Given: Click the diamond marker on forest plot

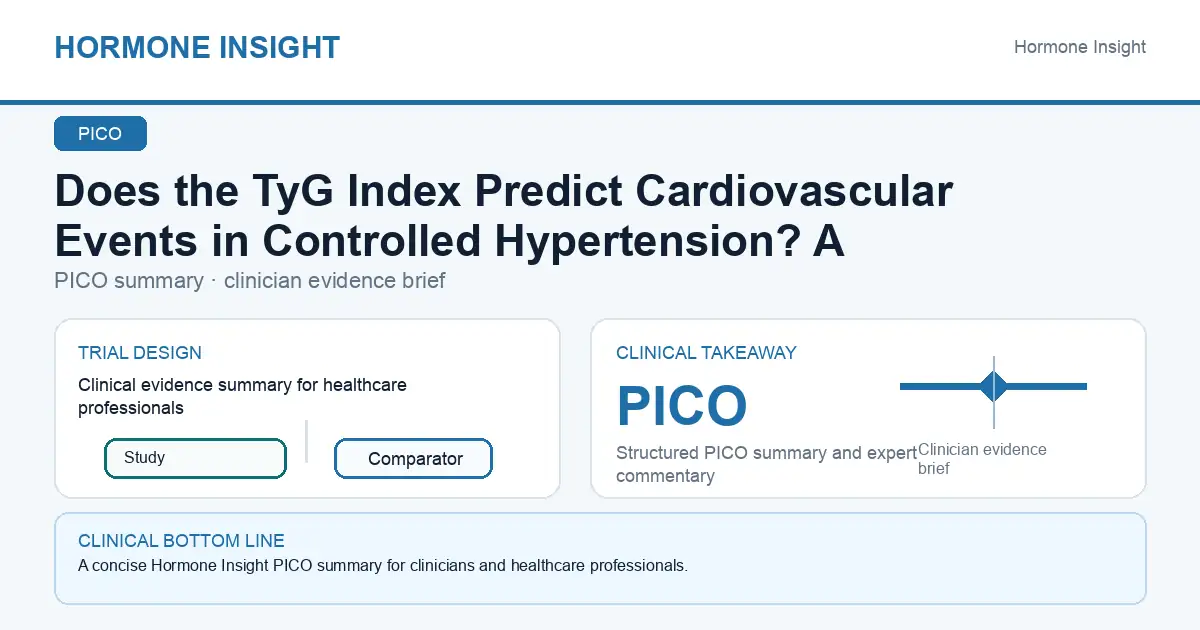Looking at the screenshot, I should (x=994, y=386).
